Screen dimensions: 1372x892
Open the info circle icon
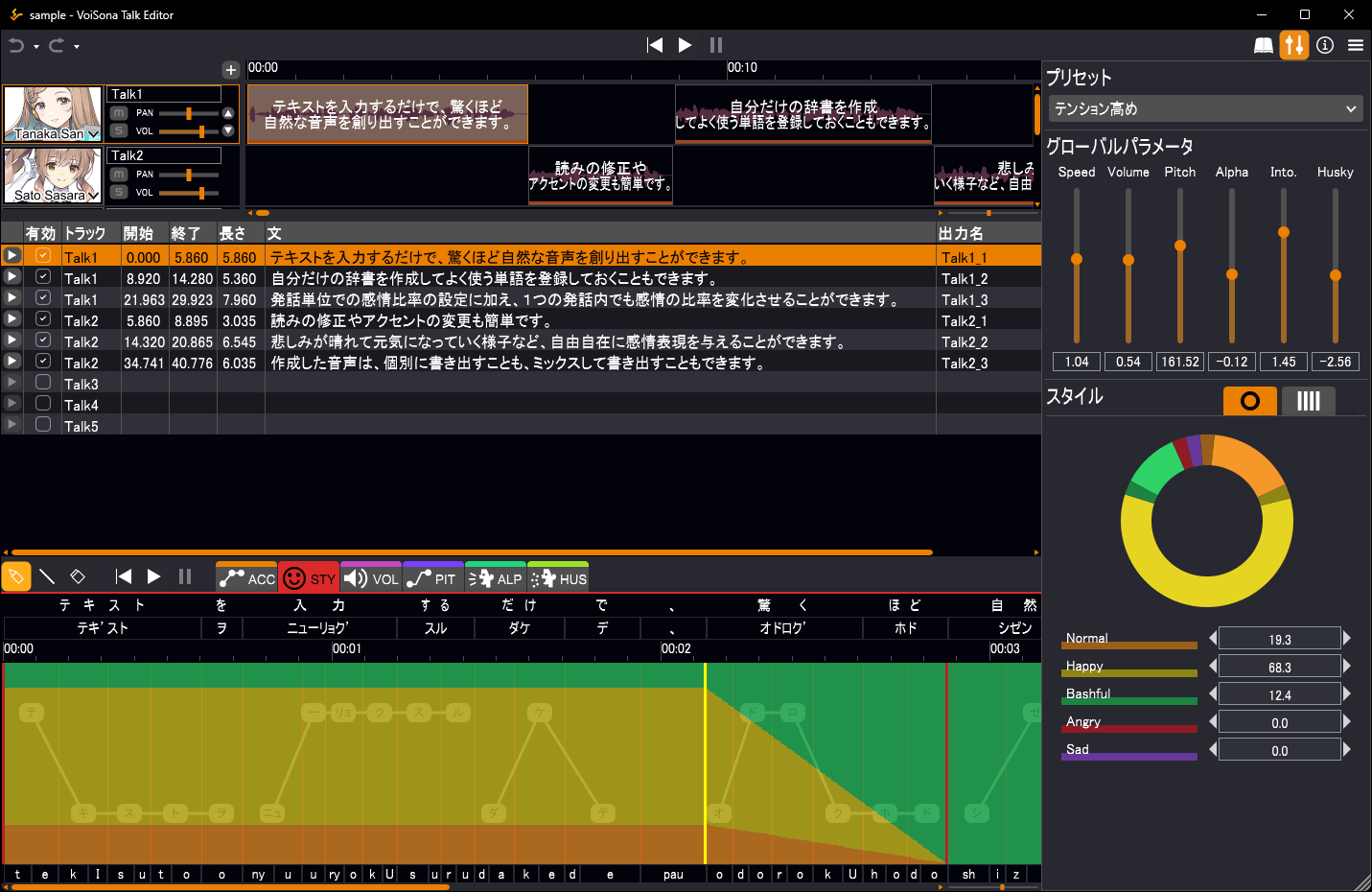1325,45
